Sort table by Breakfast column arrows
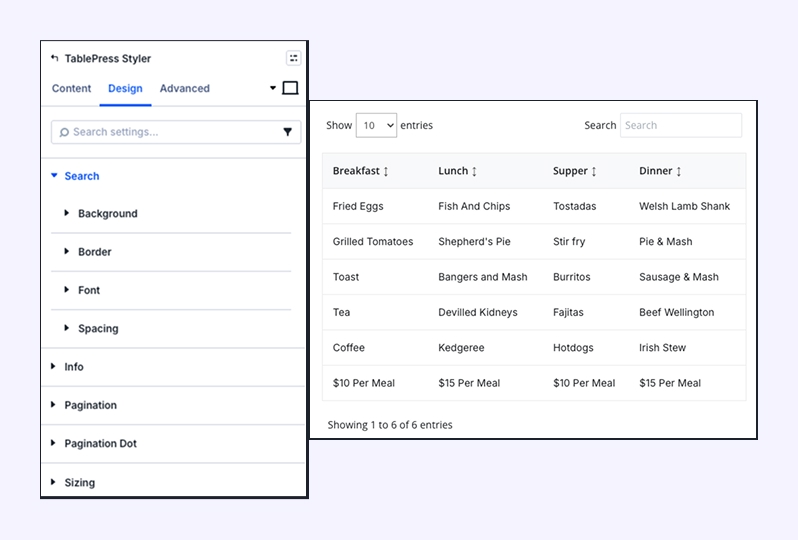The image size is (798, 540). pos(386,172)
